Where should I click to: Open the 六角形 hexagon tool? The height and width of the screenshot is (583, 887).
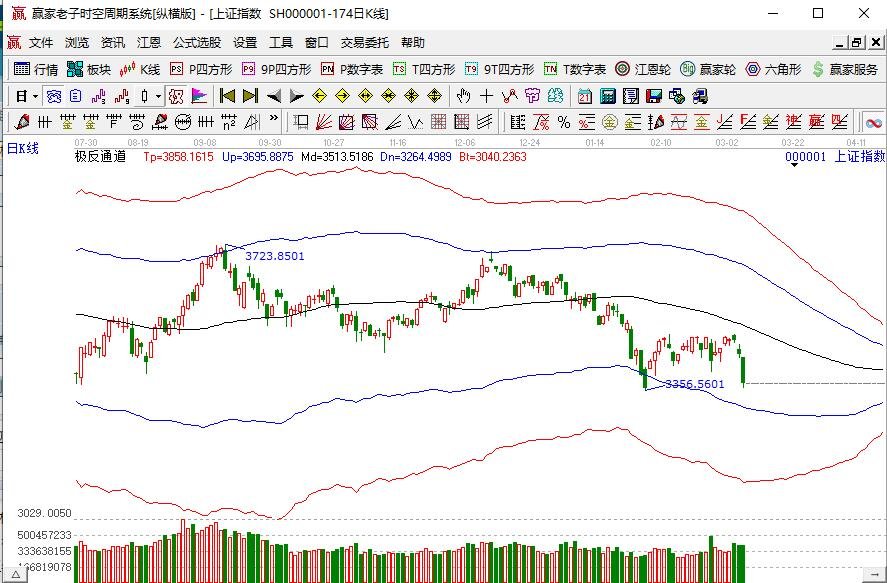pos(773,70)
